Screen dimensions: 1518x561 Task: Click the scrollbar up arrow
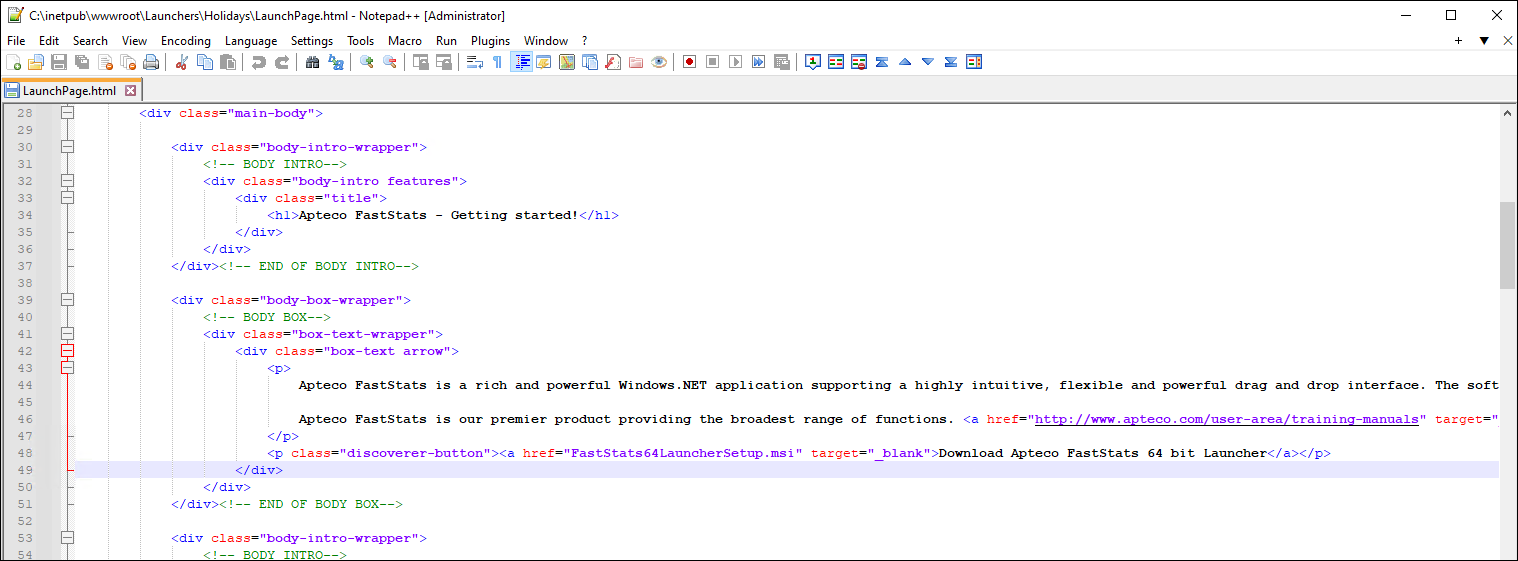click(1507, 113)
